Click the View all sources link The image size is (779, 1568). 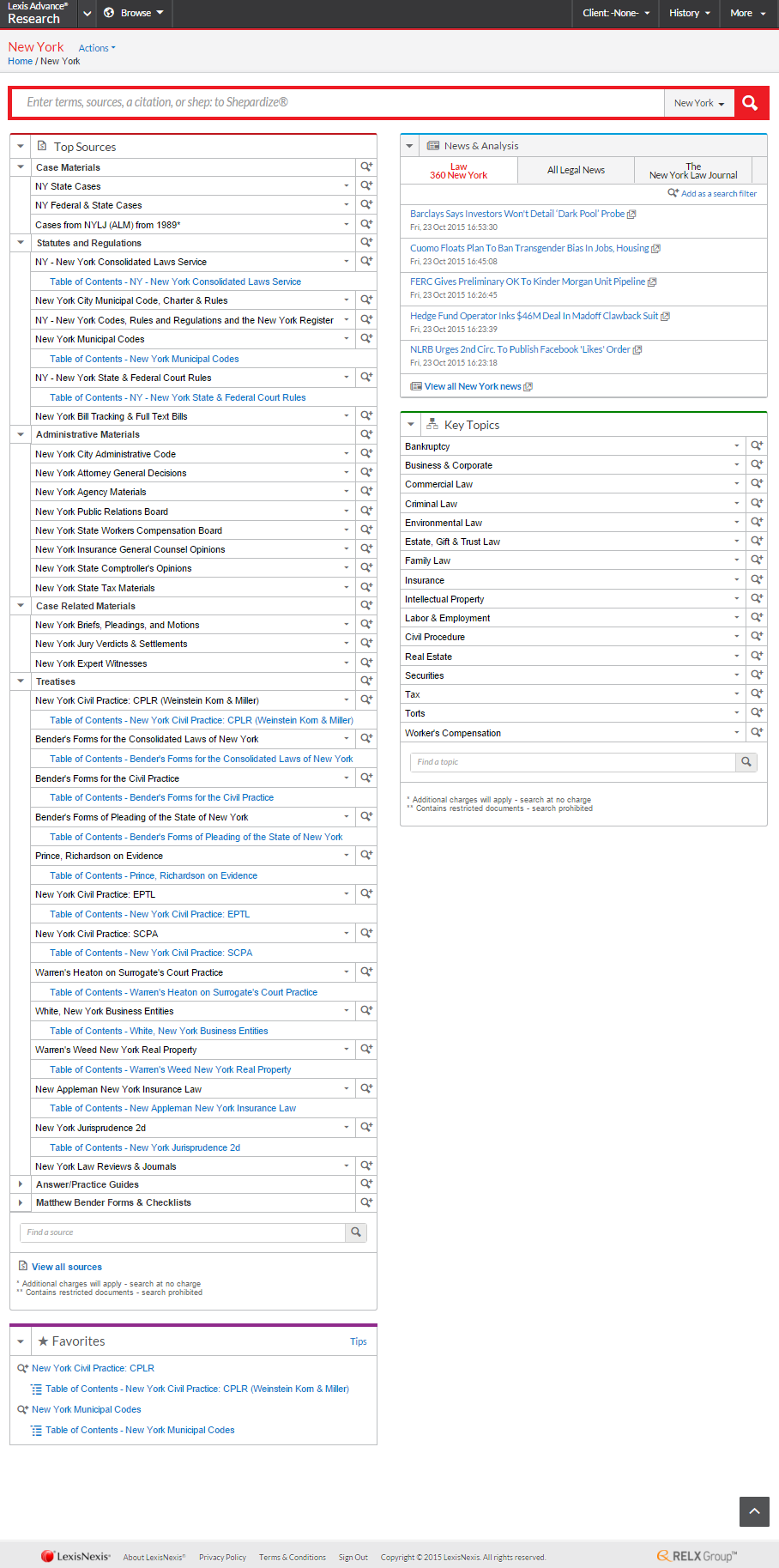67,1267
